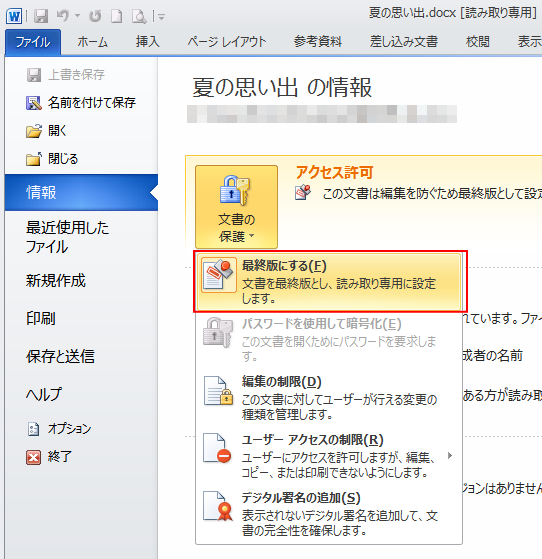This screenshot has height=559, width=542.
Task: Click the オプション document icon
Action: (34, 429)
